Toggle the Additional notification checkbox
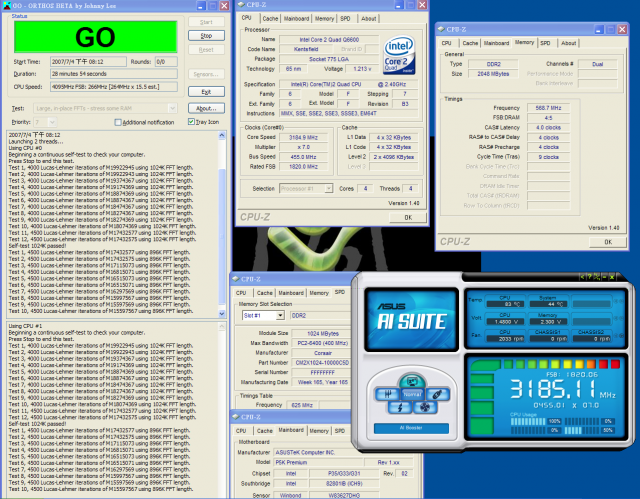This screenshot has width=640, height=499. [118, 122]
